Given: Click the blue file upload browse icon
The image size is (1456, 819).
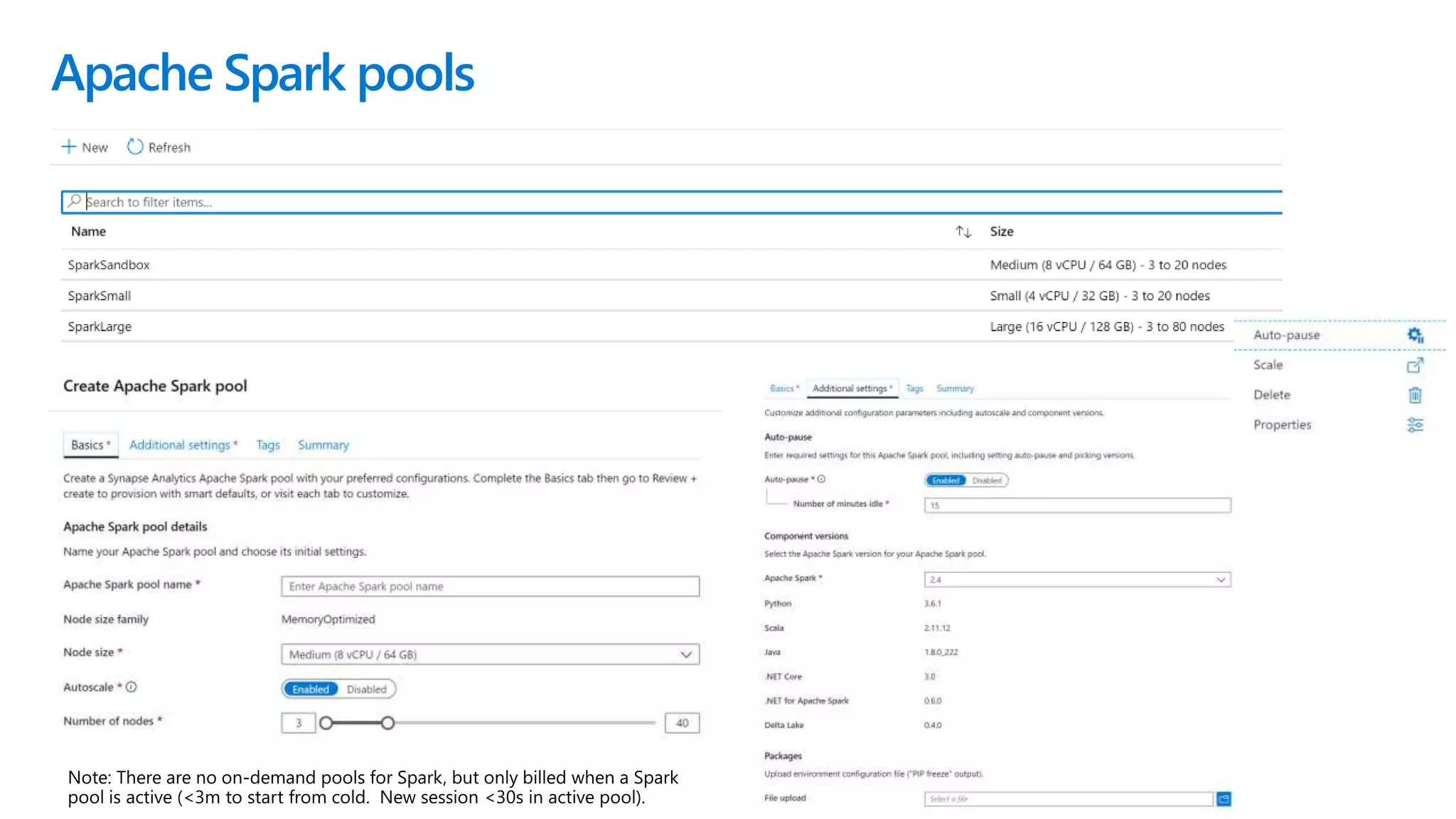Looking at the screenshot, I should [1224, 799].
